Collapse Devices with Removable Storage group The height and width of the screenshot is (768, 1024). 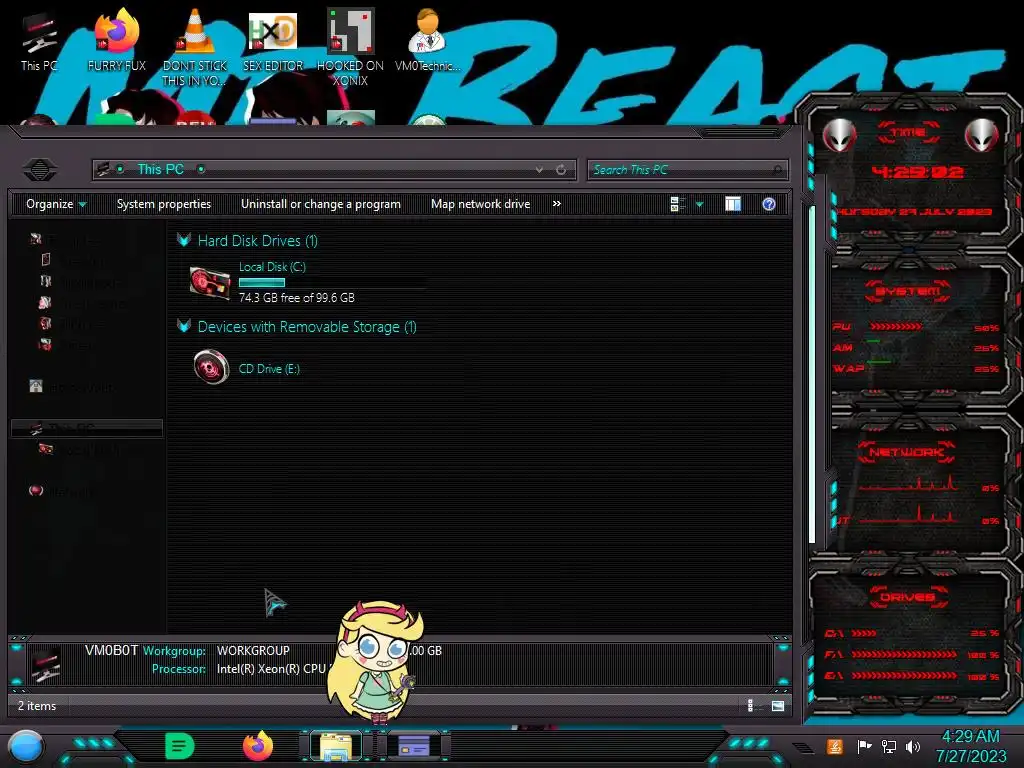pos(184,326)
